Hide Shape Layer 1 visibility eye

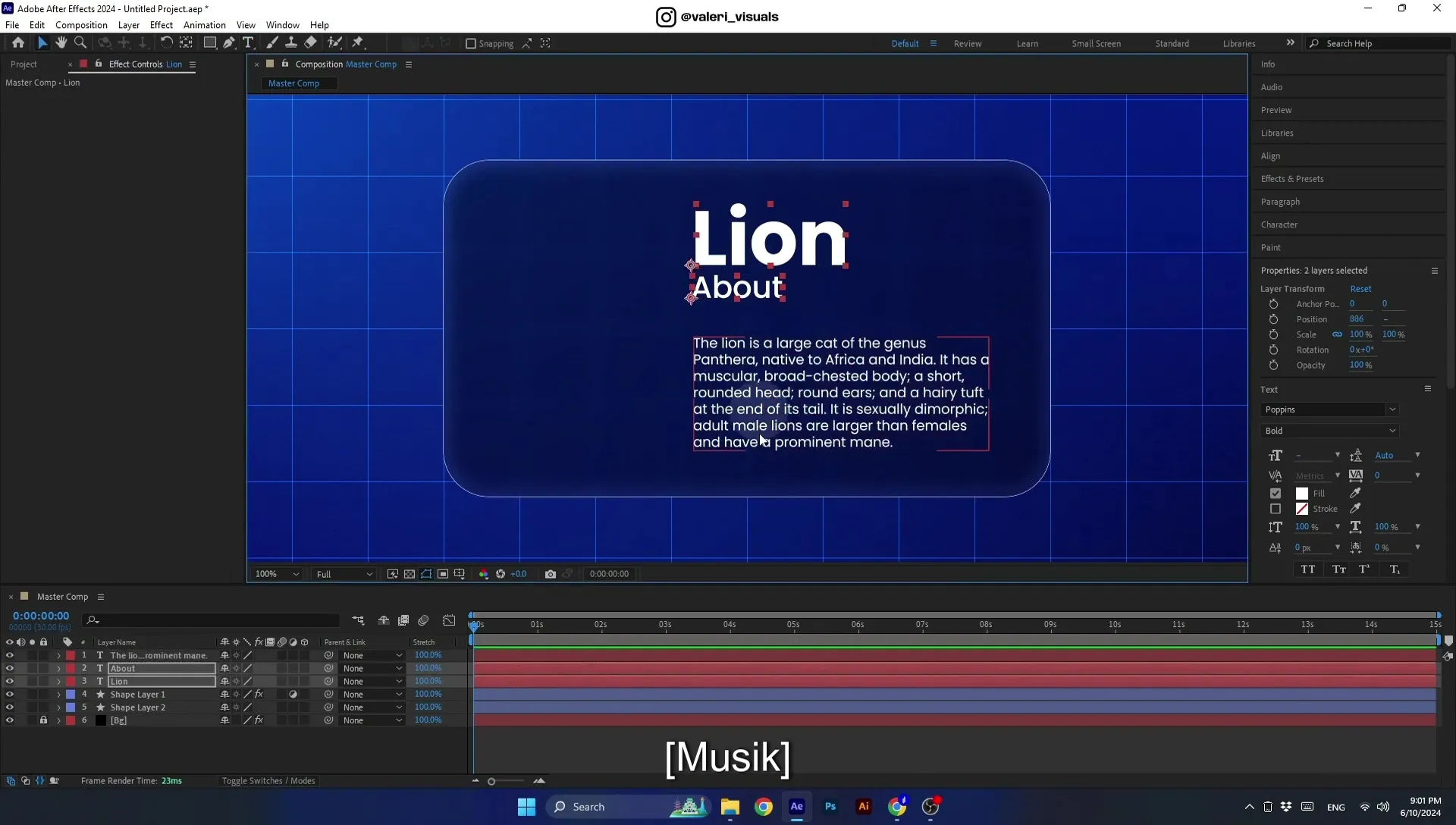pos(10,695)
